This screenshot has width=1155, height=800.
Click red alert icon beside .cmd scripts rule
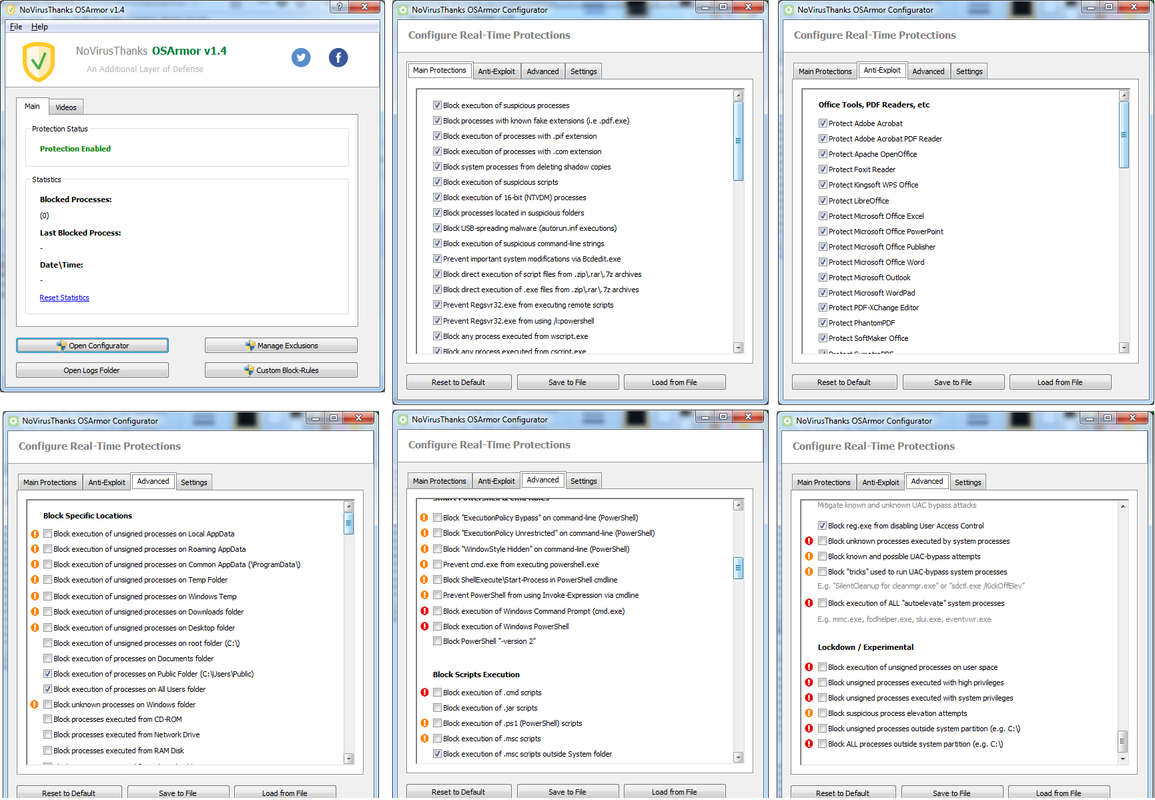pos(424,692)
